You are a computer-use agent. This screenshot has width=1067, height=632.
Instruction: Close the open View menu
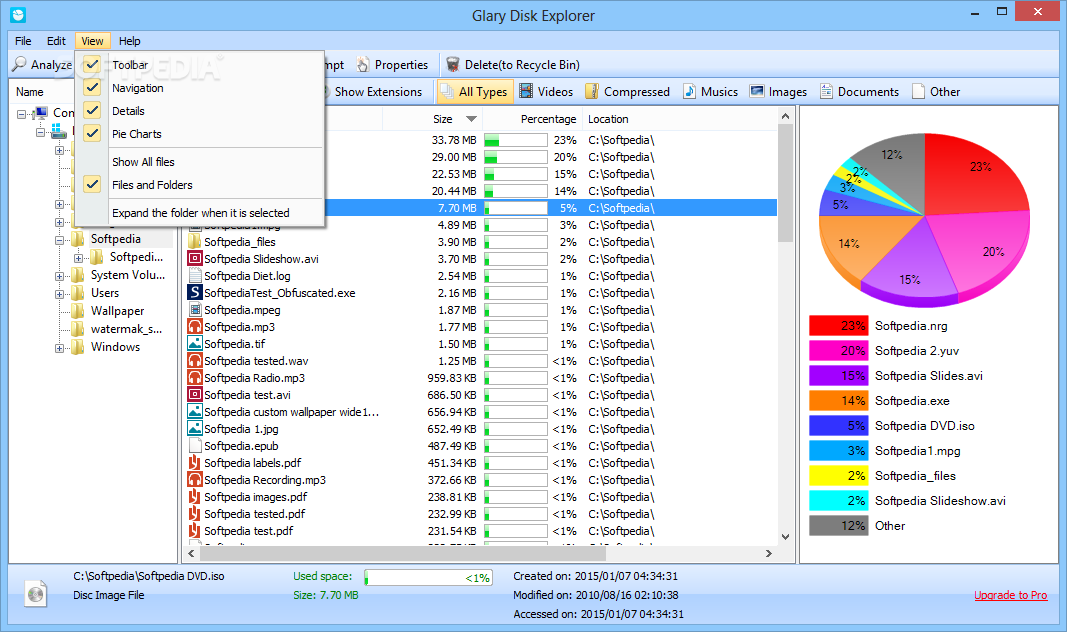(x=93, y=41)
